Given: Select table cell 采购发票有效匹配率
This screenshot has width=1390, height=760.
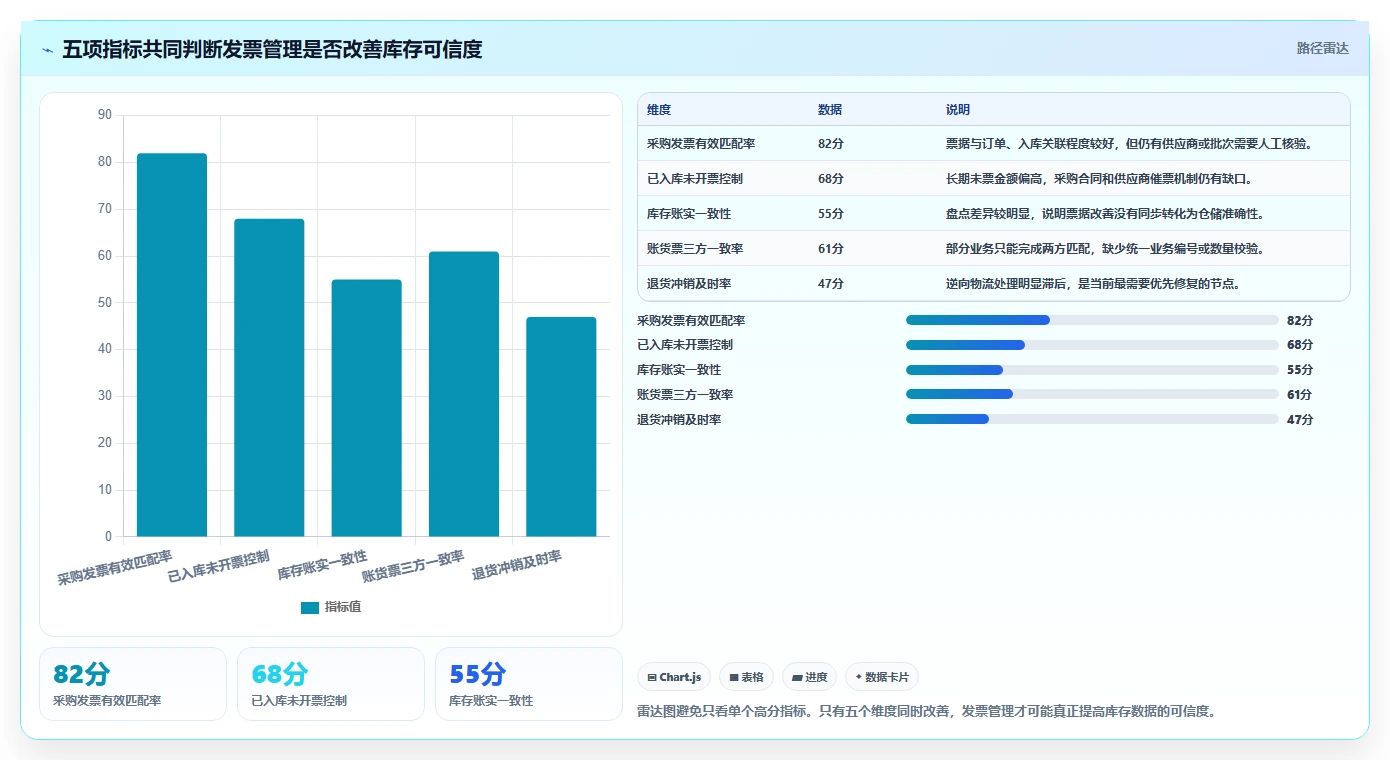Looking at the screenshot, I should click(x=701, y=143).
